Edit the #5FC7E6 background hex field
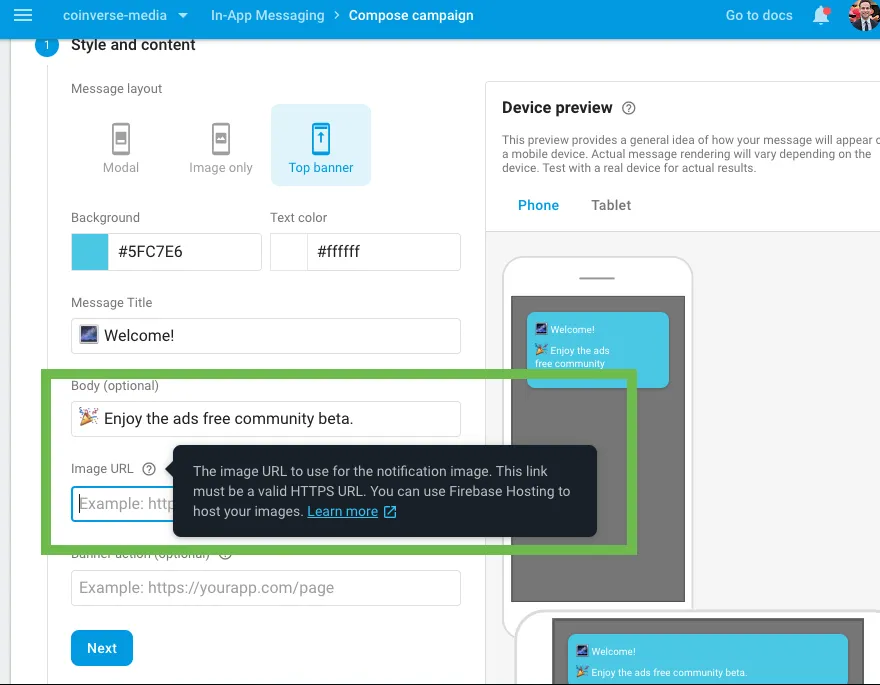Screen dimensions: 880x685 (185, 252)
